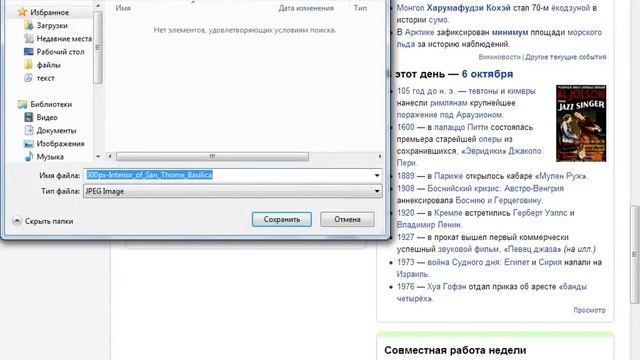Click the file list scroll-left arrow
The height and width of the screenshot is (360, 640).
(x=109, y=156)
